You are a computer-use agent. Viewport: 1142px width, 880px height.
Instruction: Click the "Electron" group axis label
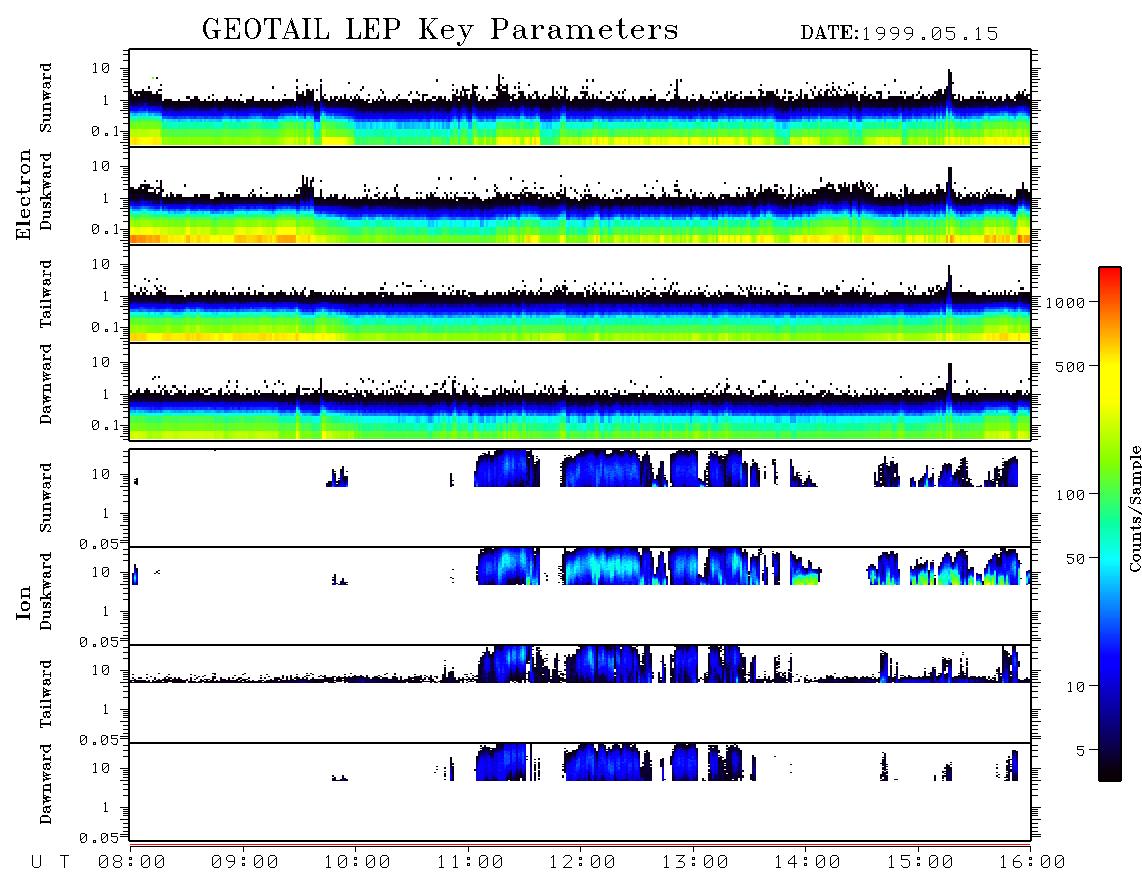(x=24, y=195)
